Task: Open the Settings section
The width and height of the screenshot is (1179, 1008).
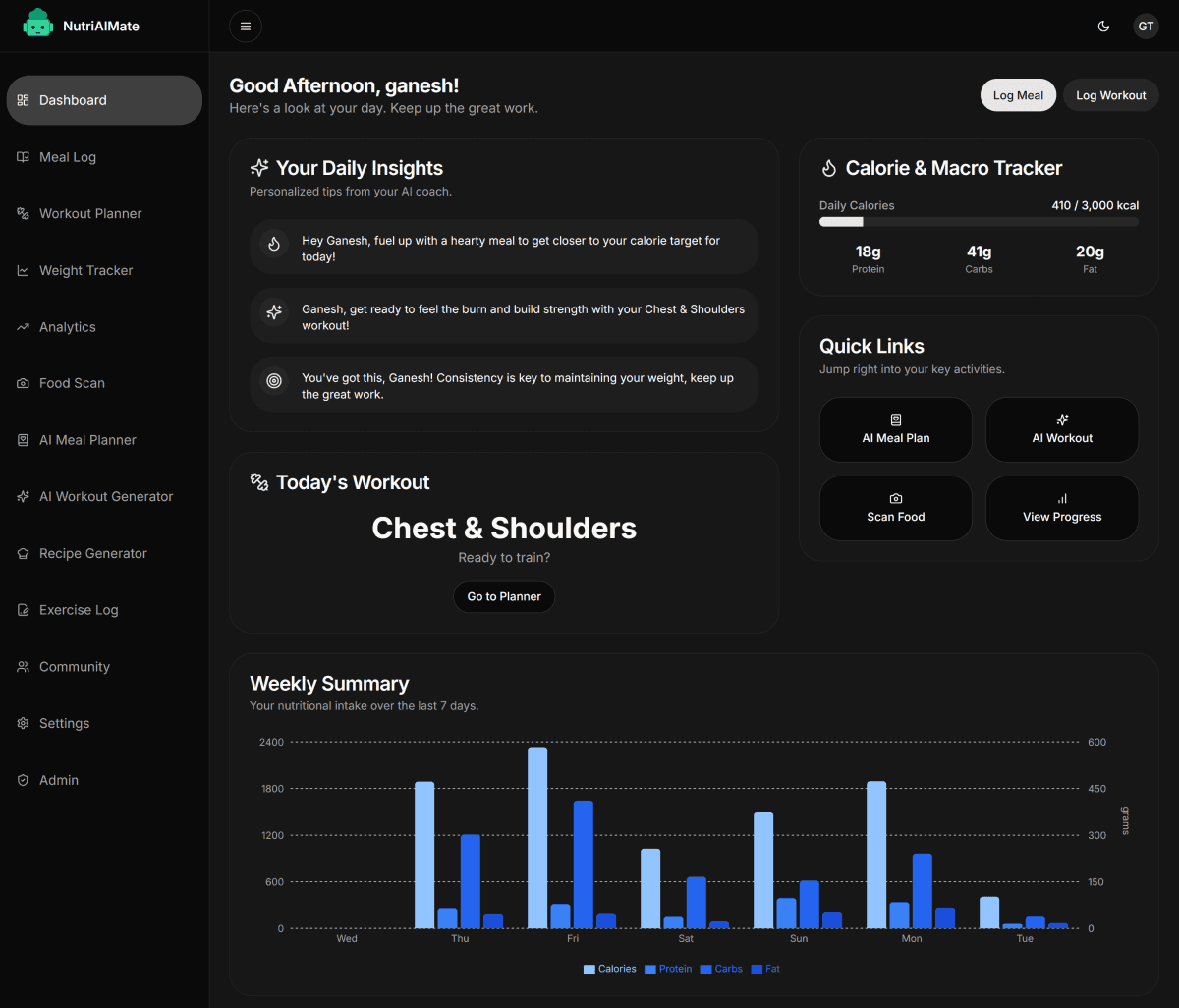Action: (x=64, y=723)
